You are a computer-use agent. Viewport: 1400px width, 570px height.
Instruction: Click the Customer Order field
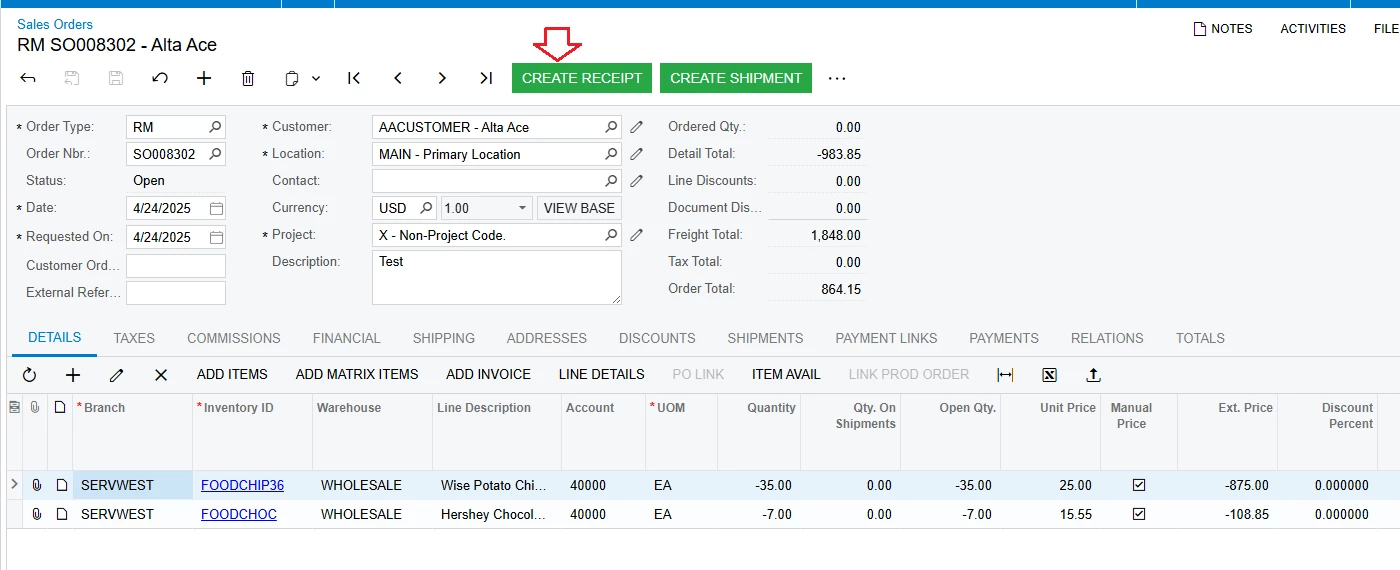pyautogui.click(x=176, y=266)
